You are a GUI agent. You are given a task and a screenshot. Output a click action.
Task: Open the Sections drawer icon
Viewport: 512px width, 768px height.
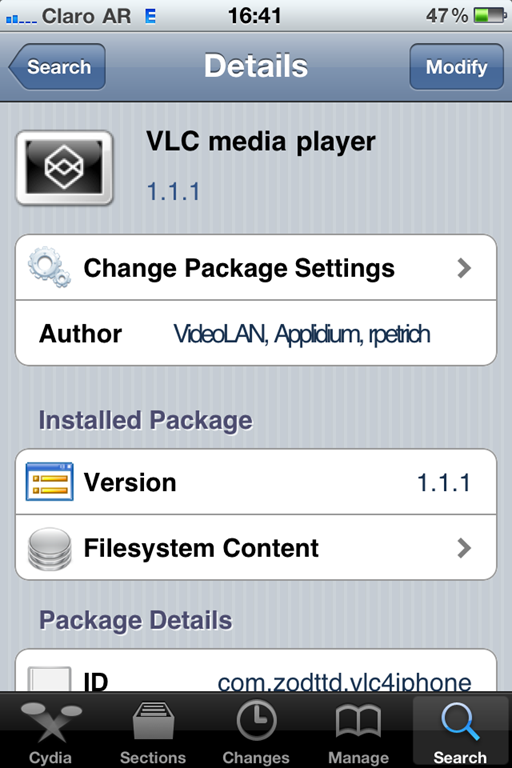point(153,721)
